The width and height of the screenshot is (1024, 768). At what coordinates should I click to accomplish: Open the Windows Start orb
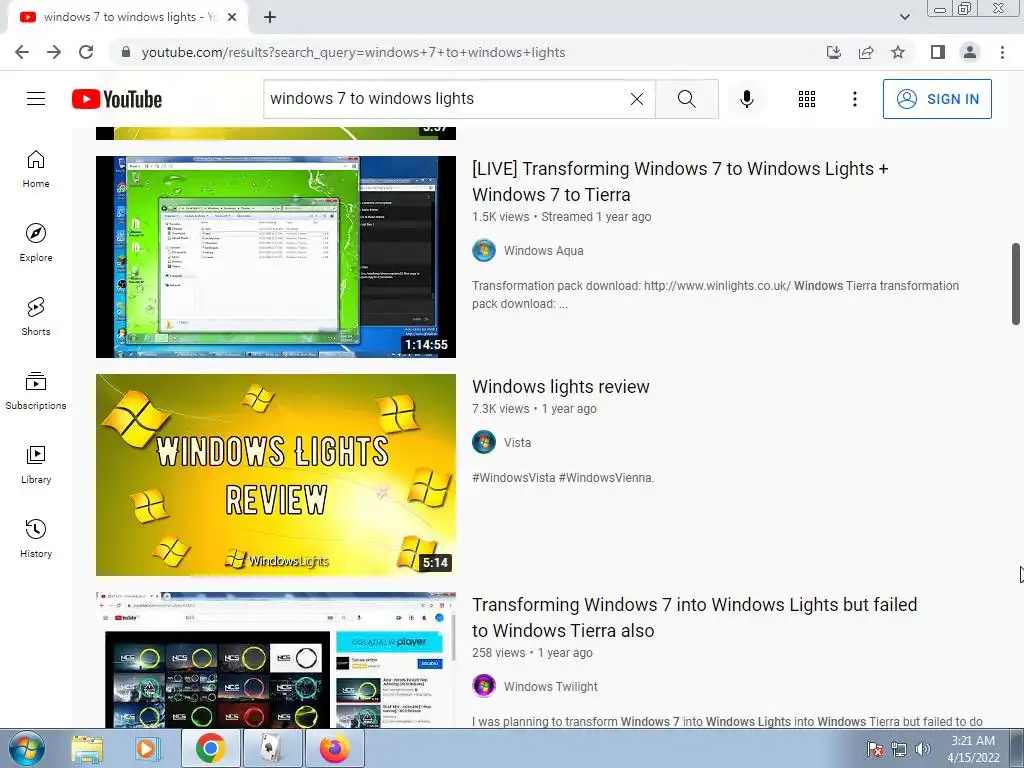tap(25, 748)
